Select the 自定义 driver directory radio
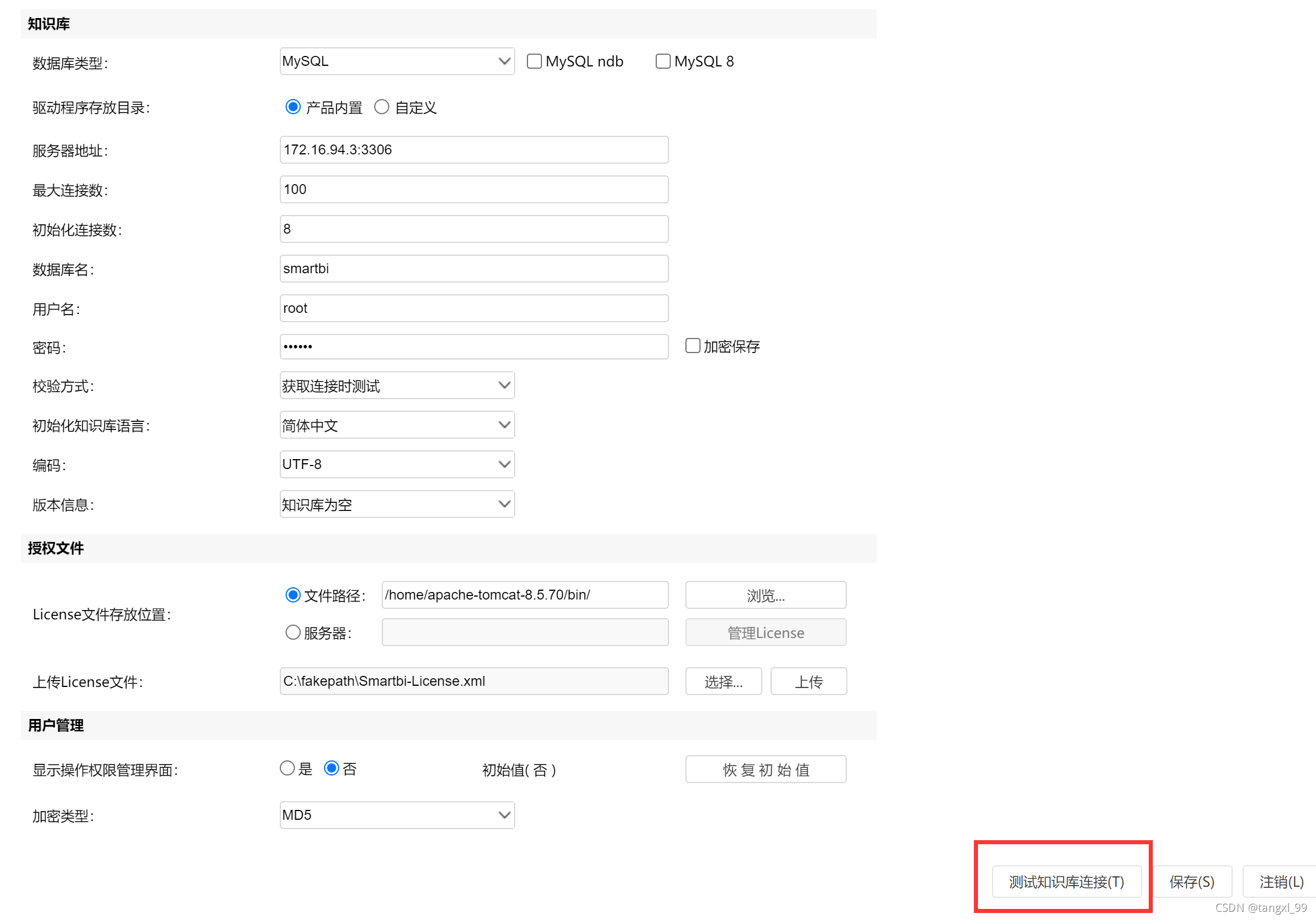Screen dimensions: 1316x920 (x=382, y=107)
